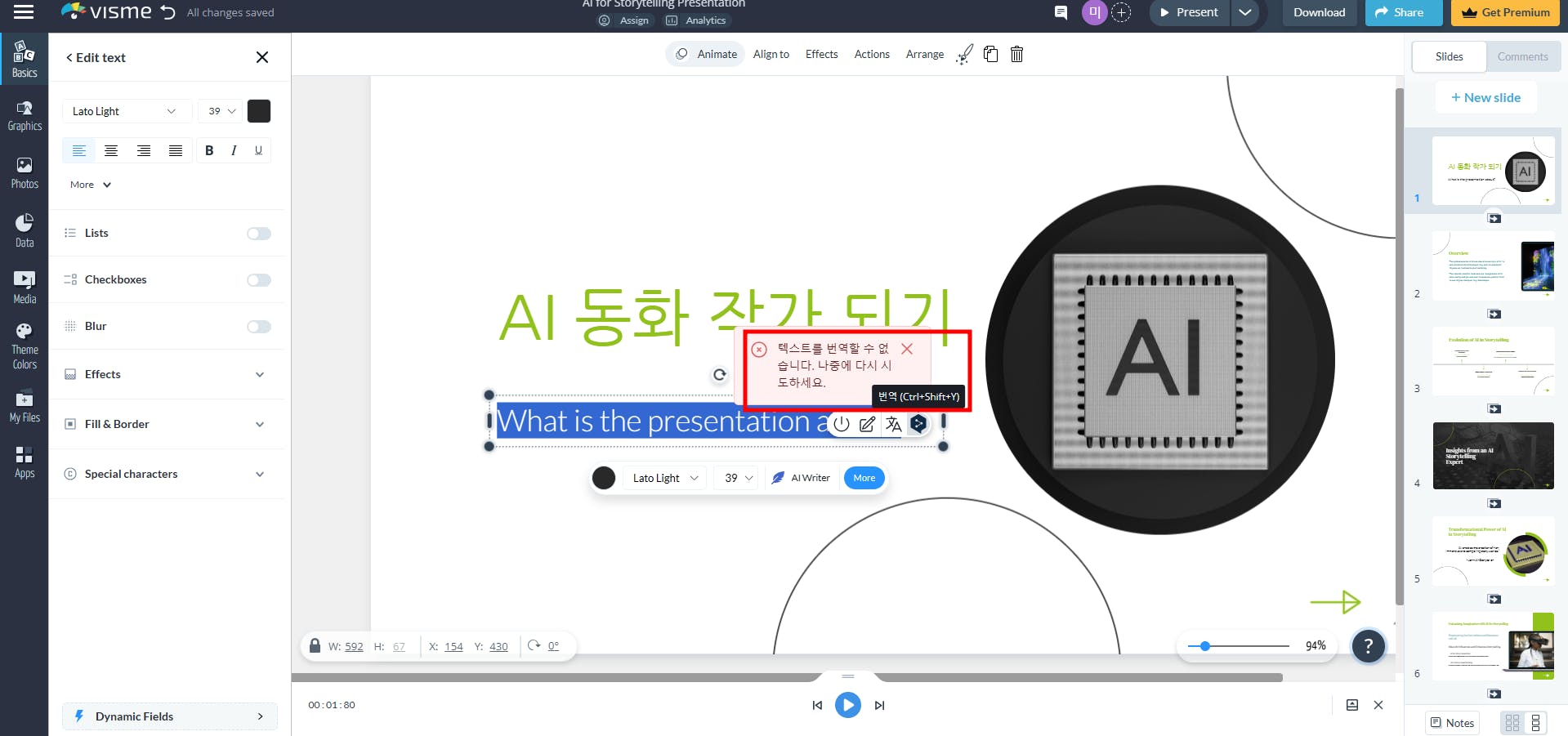
Task: Click the edit pencil icon on text
Action: [x=867, y=424]
